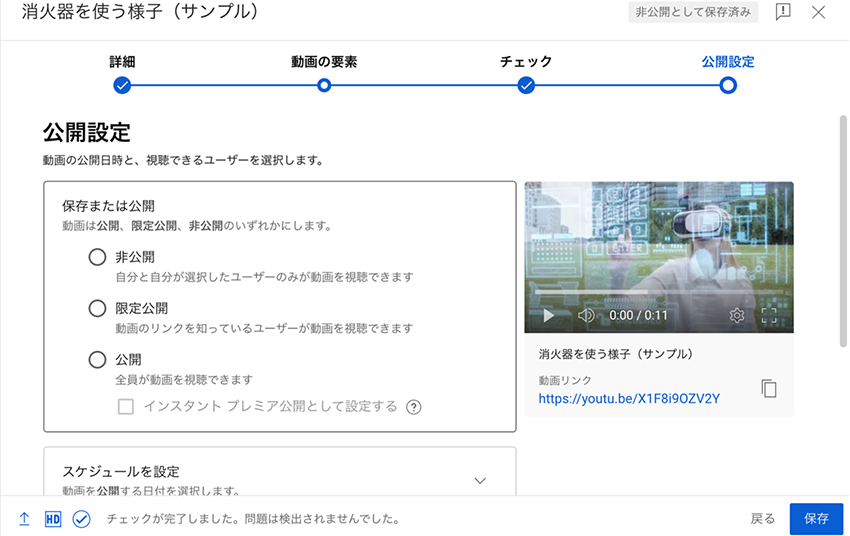This screenshot has width=850, height=536.
Task: Jump to the チェック step
Action: pos(526,85)
